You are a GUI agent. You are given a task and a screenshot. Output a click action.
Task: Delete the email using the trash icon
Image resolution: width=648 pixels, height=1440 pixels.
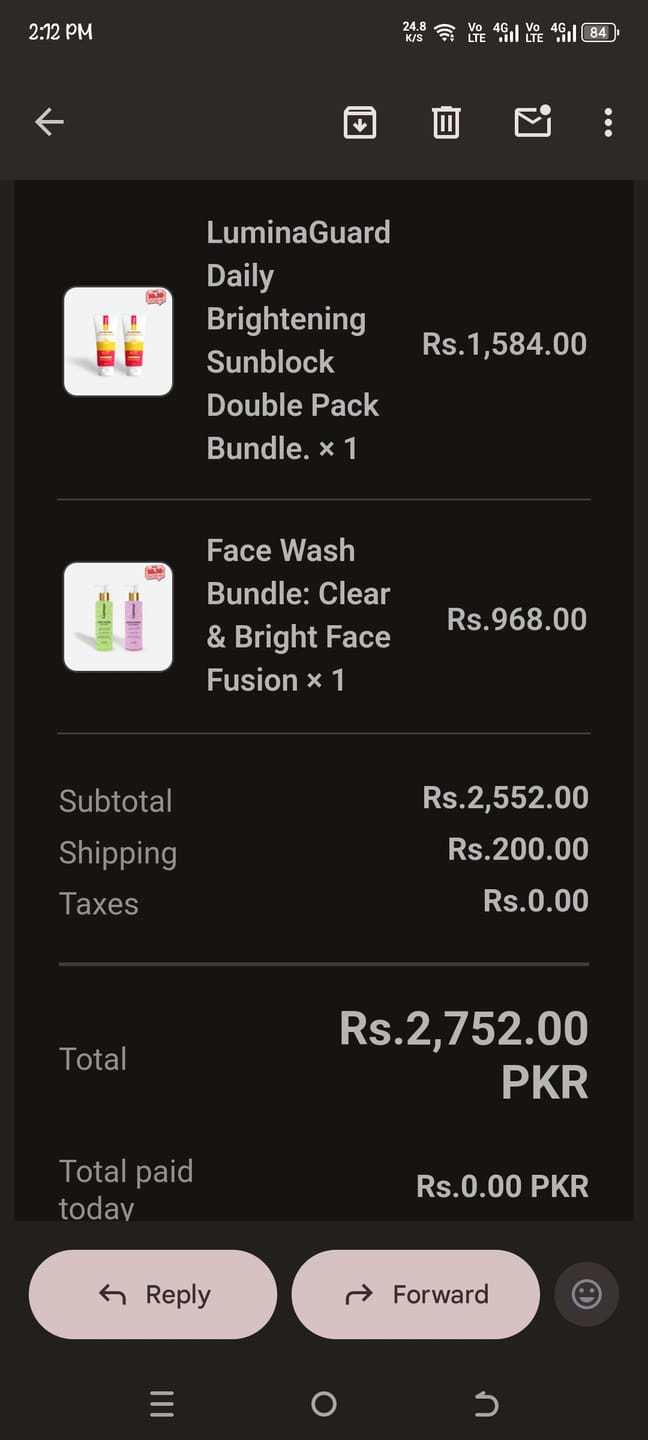[446, 122]
